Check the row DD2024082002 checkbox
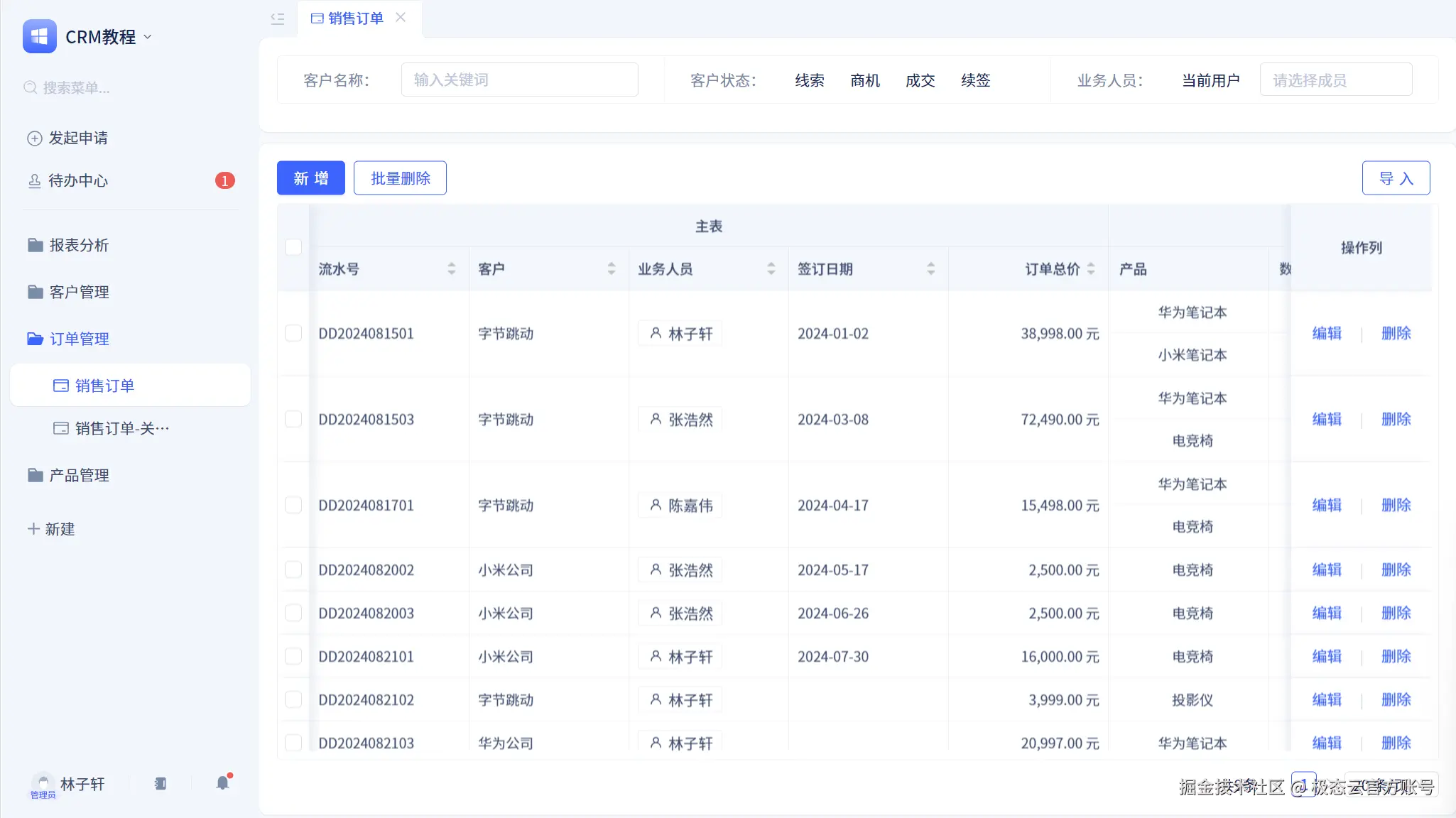1456x818 pixels. pos(293,569)
